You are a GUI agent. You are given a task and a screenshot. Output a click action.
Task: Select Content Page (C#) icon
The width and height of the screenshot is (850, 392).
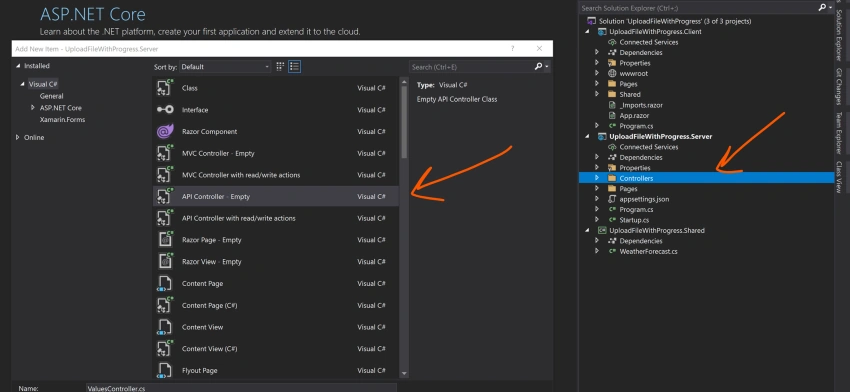165,305
